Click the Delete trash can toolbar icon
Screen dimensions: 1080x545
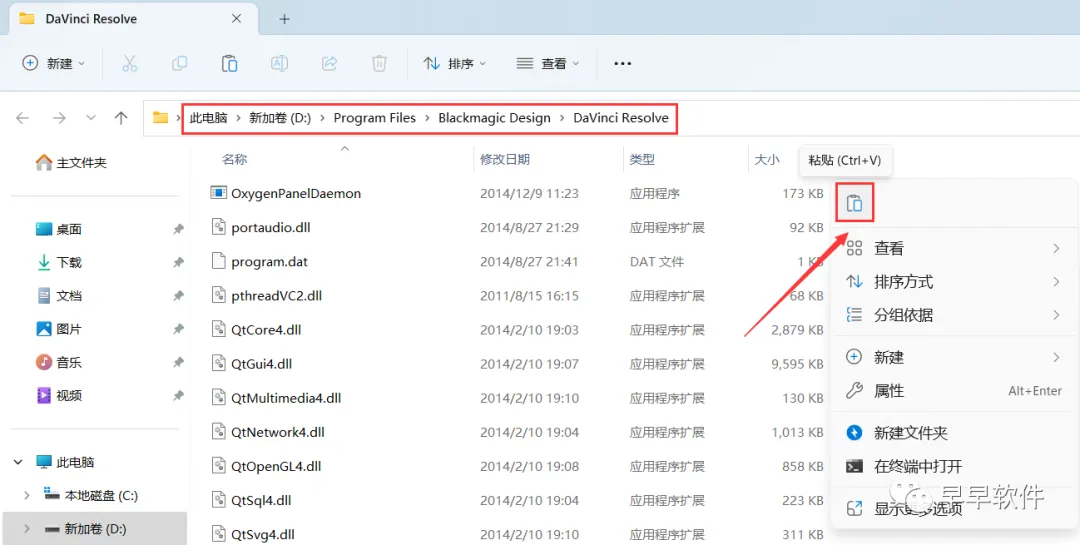379,63
